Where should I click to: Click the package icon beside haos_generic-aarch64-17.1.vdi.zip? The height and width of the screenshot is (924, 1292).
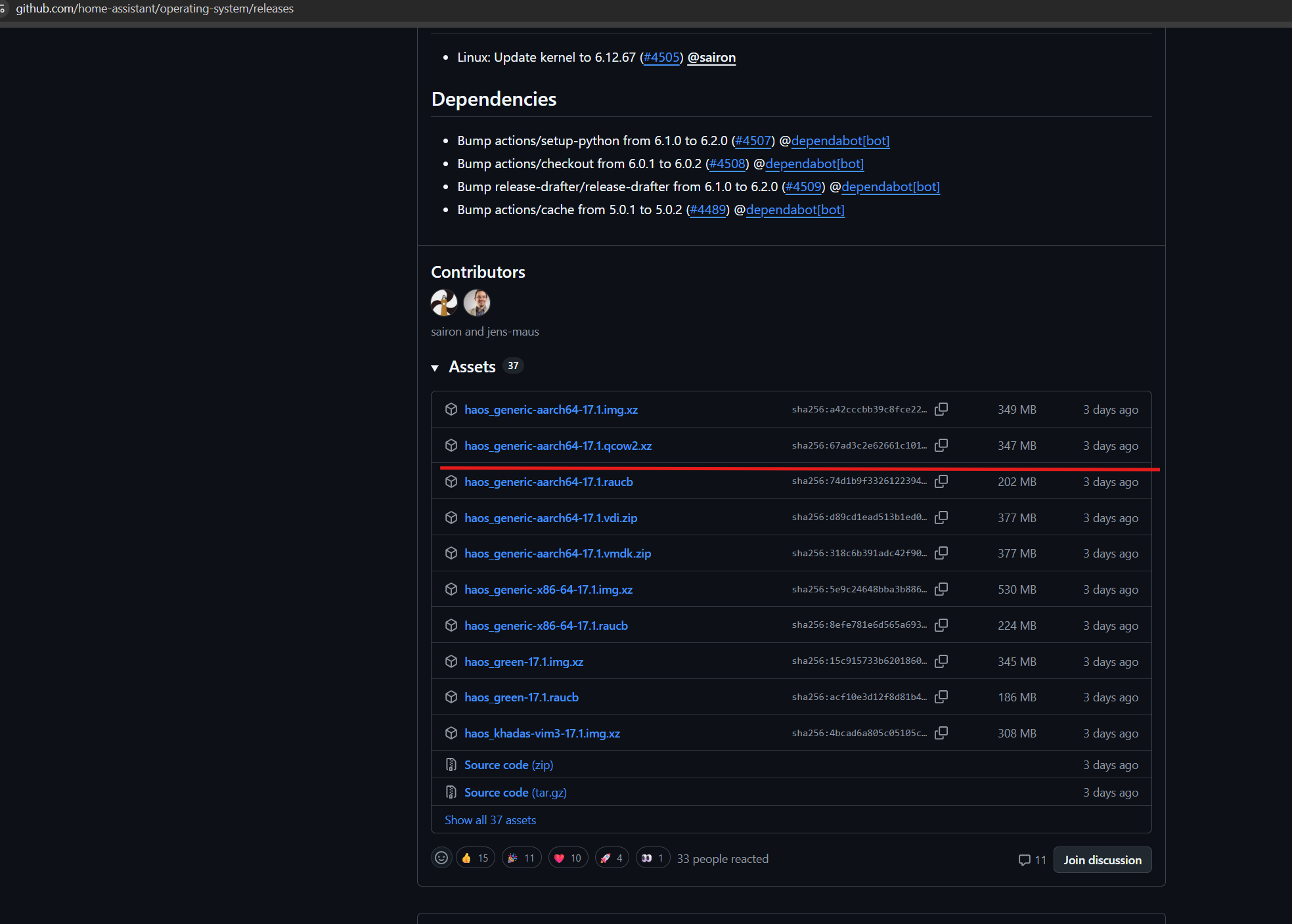tap(451, 517)
